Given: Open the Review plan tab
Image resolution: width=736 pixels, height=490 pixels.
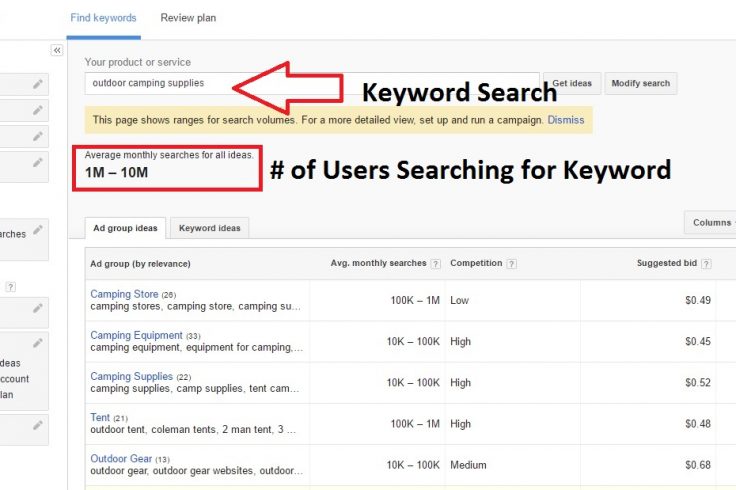Looking at the screenshot, I should point(188,18).
